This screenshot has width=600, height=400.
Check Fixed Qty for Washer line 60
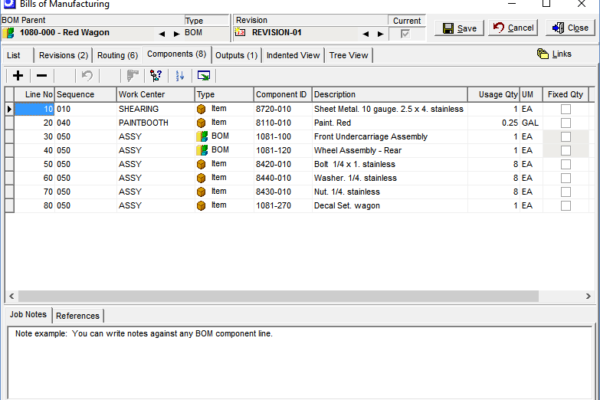pos(566,178)
